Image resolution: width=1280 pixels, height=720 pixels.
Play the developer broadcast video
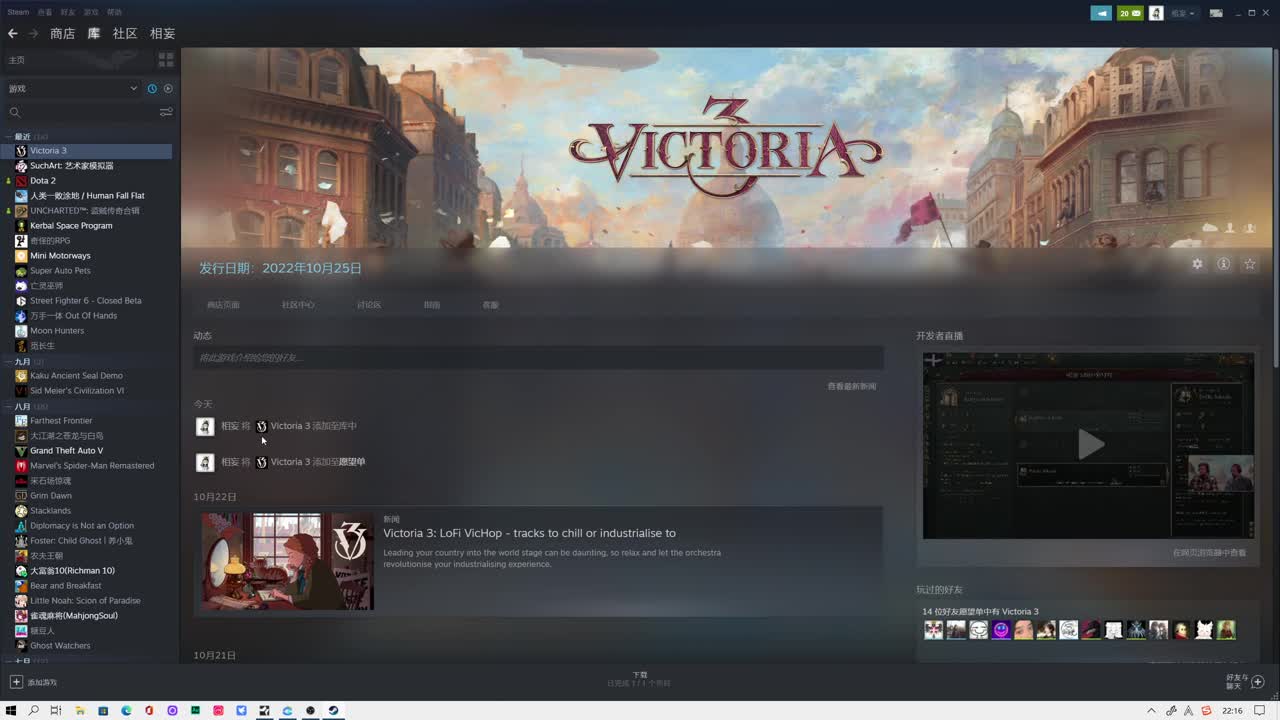1089,445
